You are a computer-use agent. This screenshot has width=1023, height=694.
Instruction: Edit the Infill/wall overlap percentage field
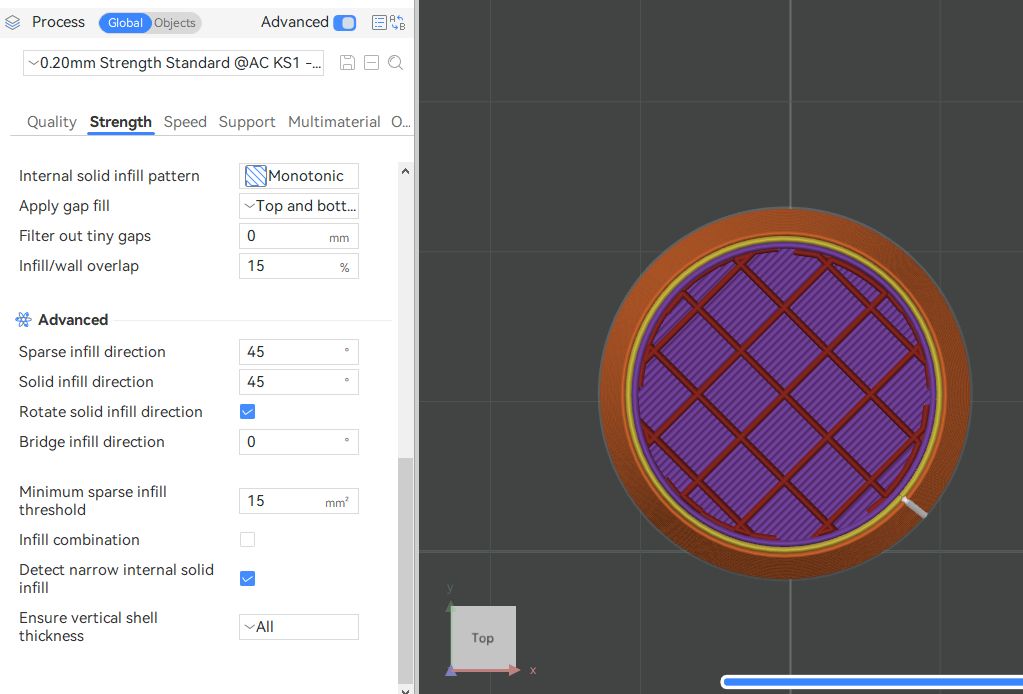tap(299, 266)
